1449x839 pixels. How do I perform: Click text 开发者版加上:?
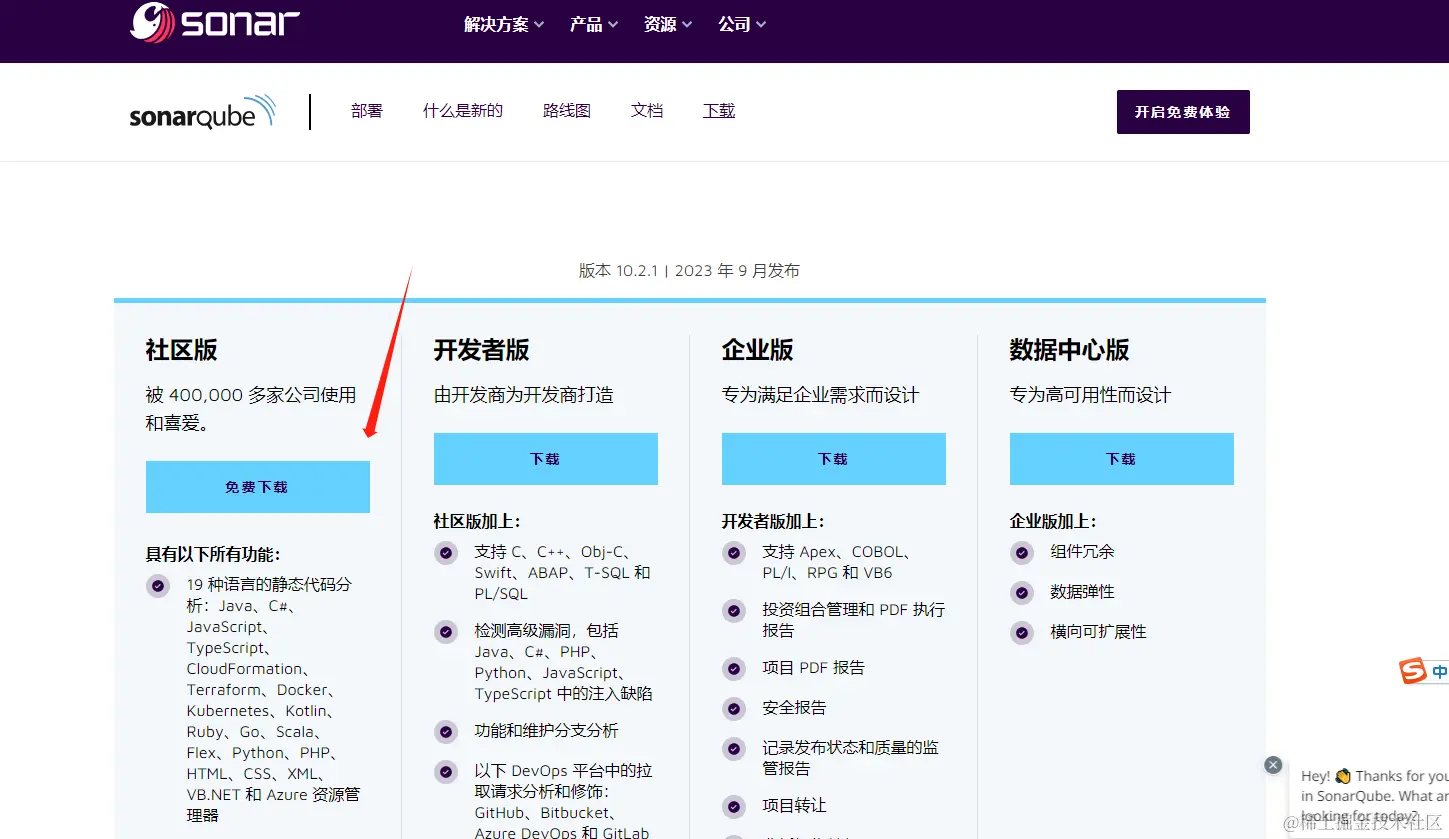(773, 521)
